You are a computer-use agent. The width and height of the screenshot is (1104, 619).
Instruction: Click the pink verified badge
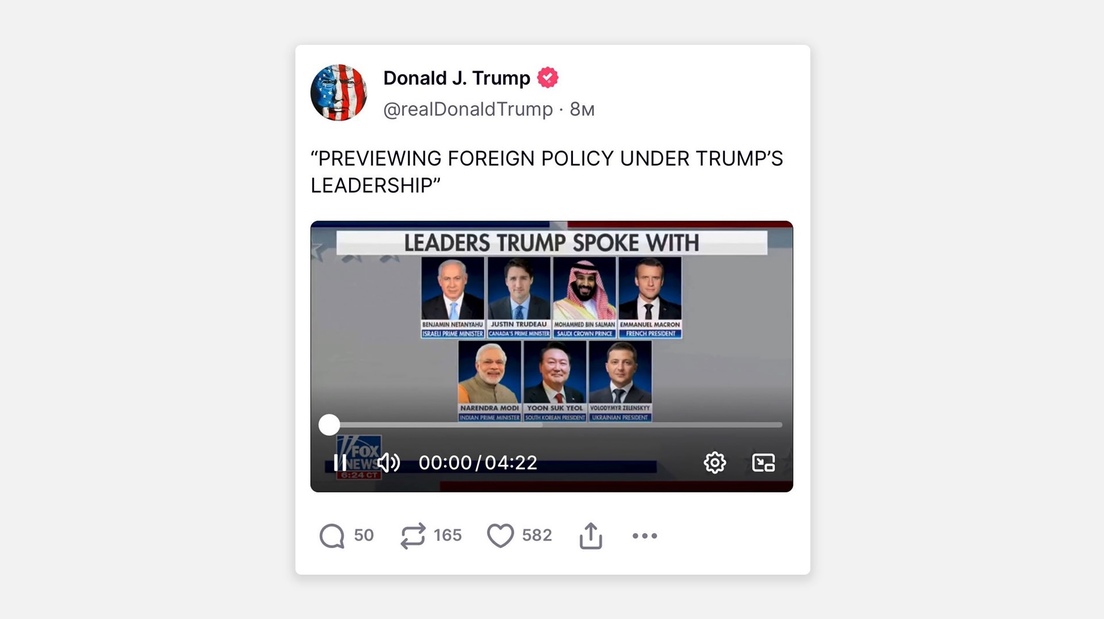pyautogui.click(x=548, y=77)
